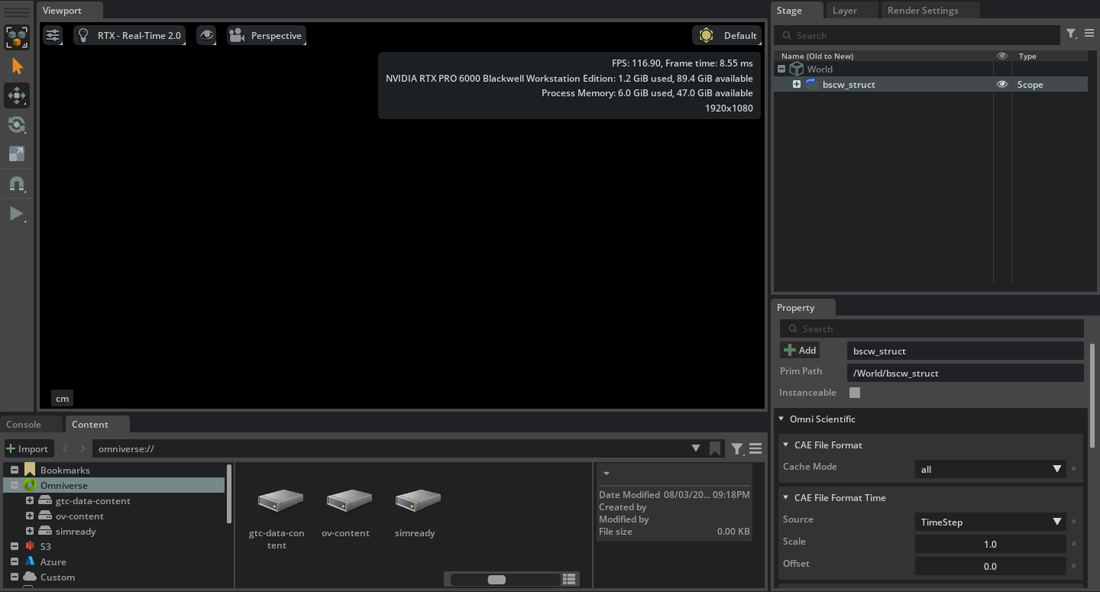Expand the bscw_struct prim

(x=797, y=84)
